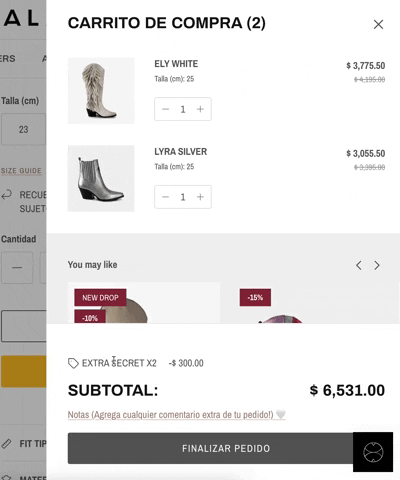Viewport: 400px width, 480px height.
Task: Increase quantity of Ely White boots
Action: pos(200,109)
